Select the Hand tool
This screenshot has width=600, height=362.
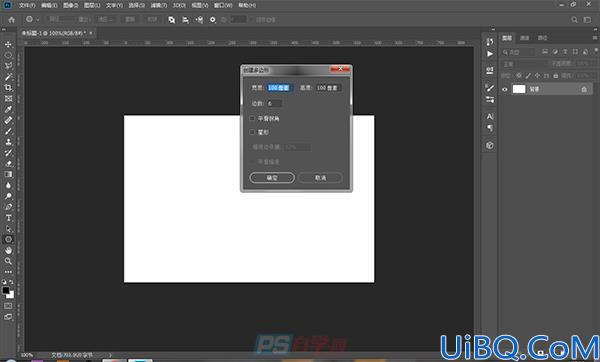[8, 250]
